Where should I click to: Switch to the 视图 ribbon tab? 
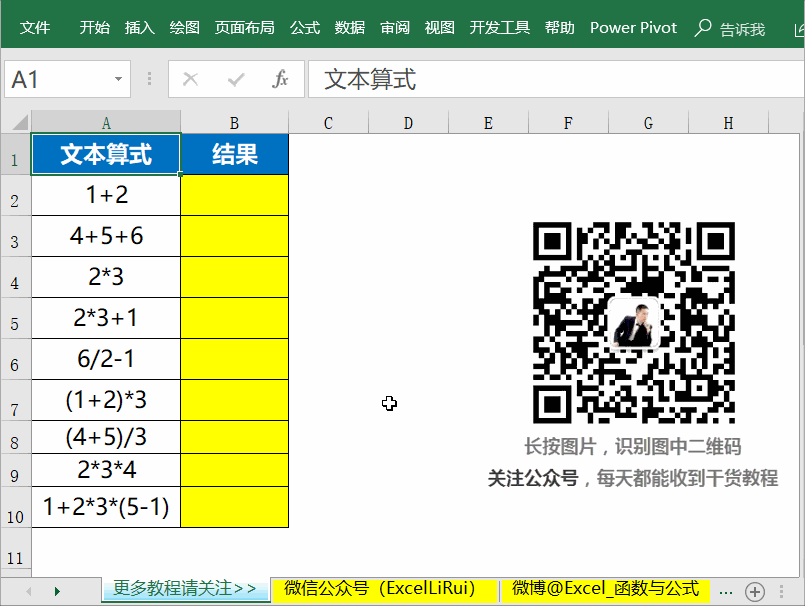(x=440, y=28)
